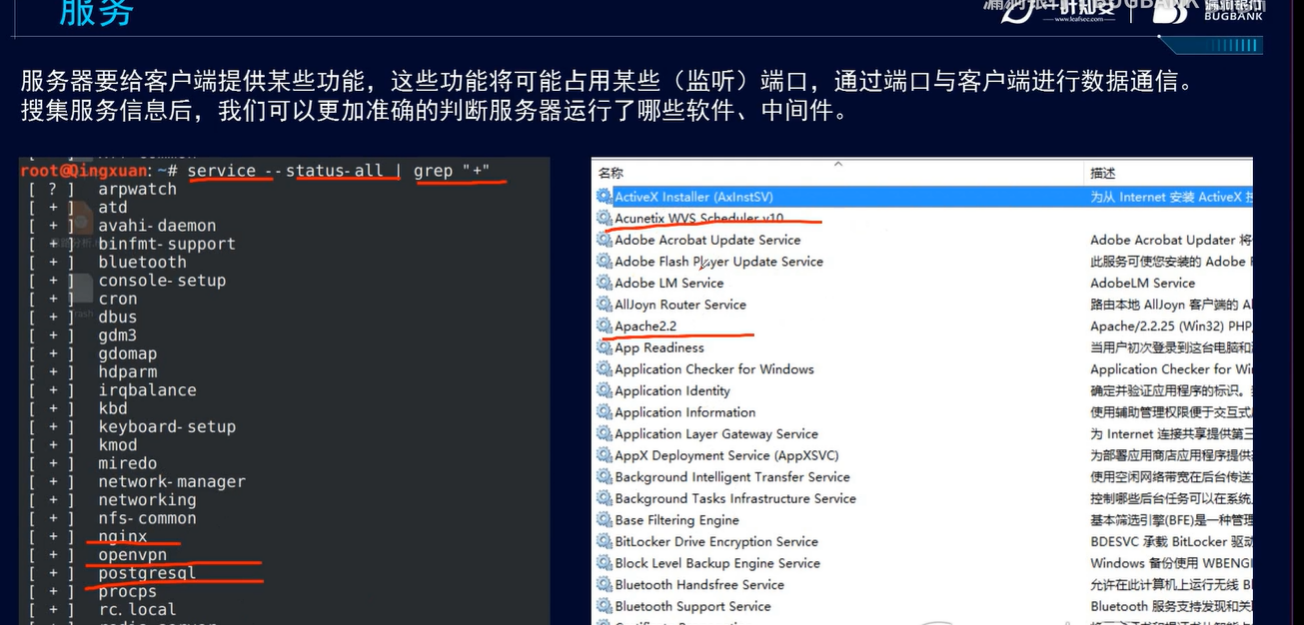Image resolution: width=1304 pixels, height=625 pixels.
Task: Click procps line in terminal output
Action: point(128,592)
